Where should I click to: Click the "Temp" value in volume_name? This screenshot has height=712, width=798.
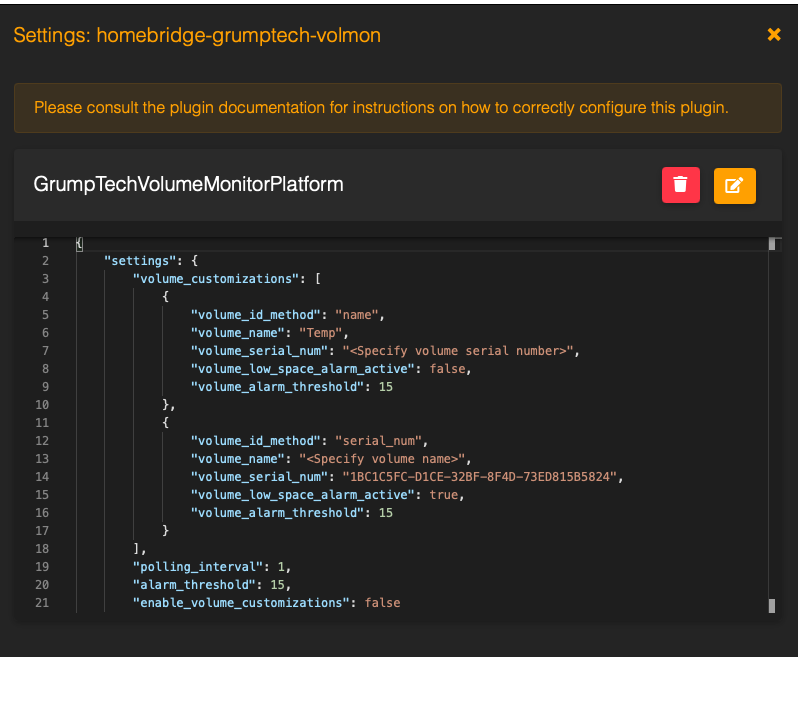[x=321, y=333]
